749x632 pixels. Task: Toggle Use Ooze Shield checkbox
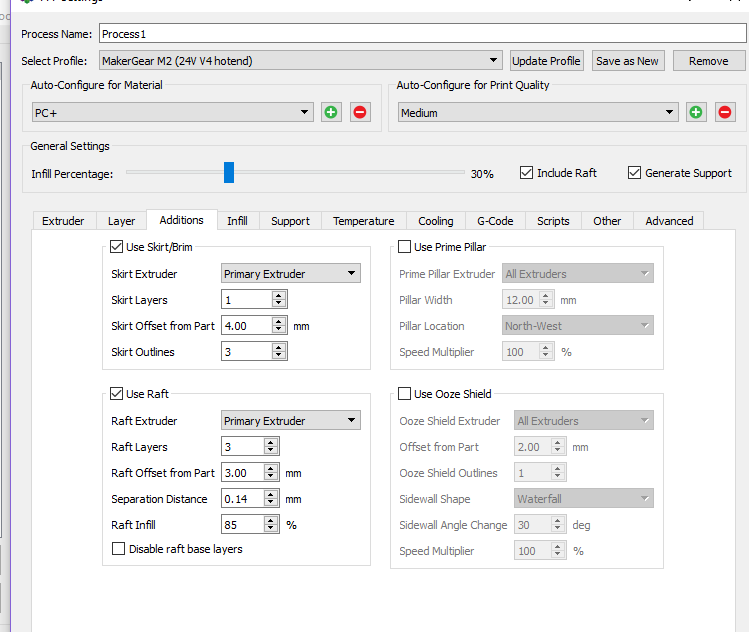pyautogui.click(x=405, y=394)
